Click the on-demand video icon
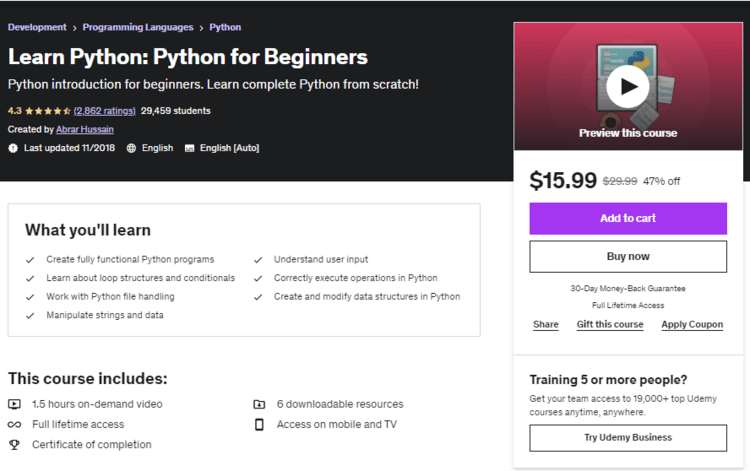The width and height of the screenshot is (750, 471). click(x=14, y=405)
